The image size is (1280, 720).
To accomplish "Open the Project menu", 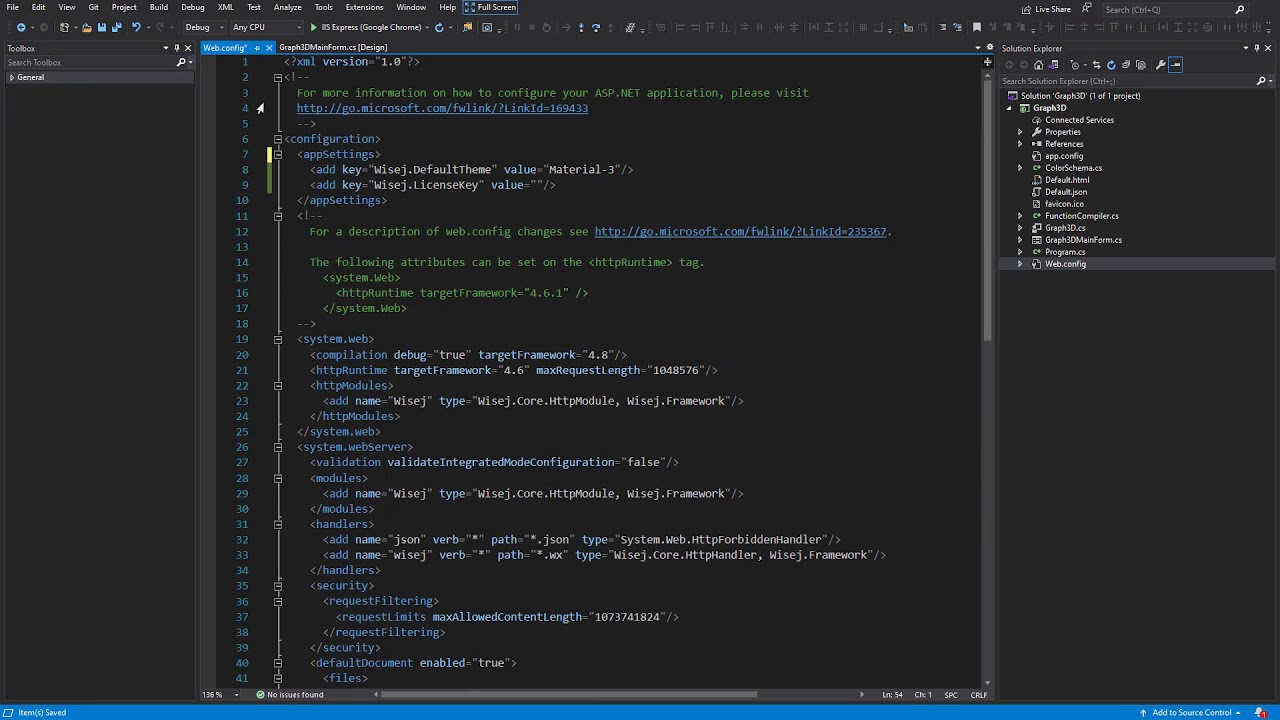I will [124, 7].
